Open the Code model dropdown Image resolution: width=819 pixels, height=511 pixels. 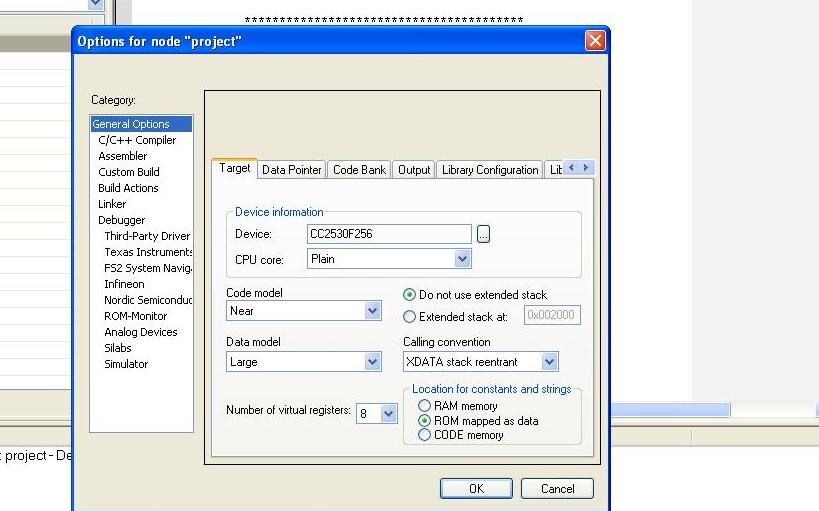(x=372, y=311)
